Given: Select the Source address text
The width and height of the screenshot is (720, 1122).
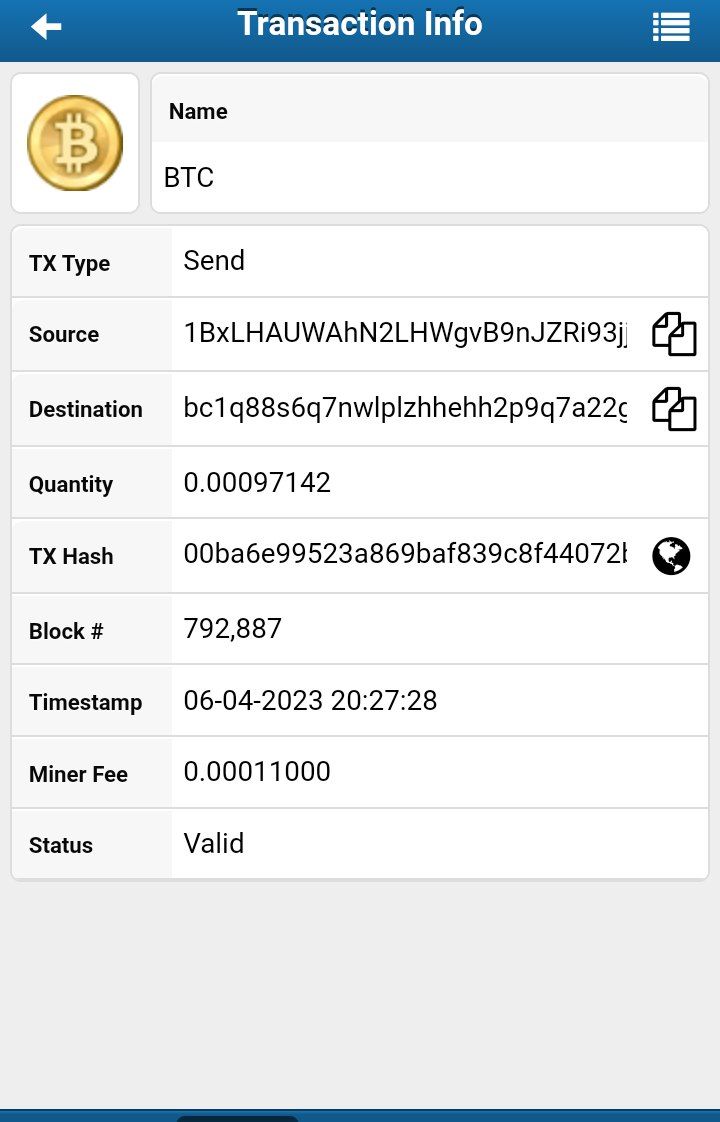Looking at the screenshot, I should [405, 333].
